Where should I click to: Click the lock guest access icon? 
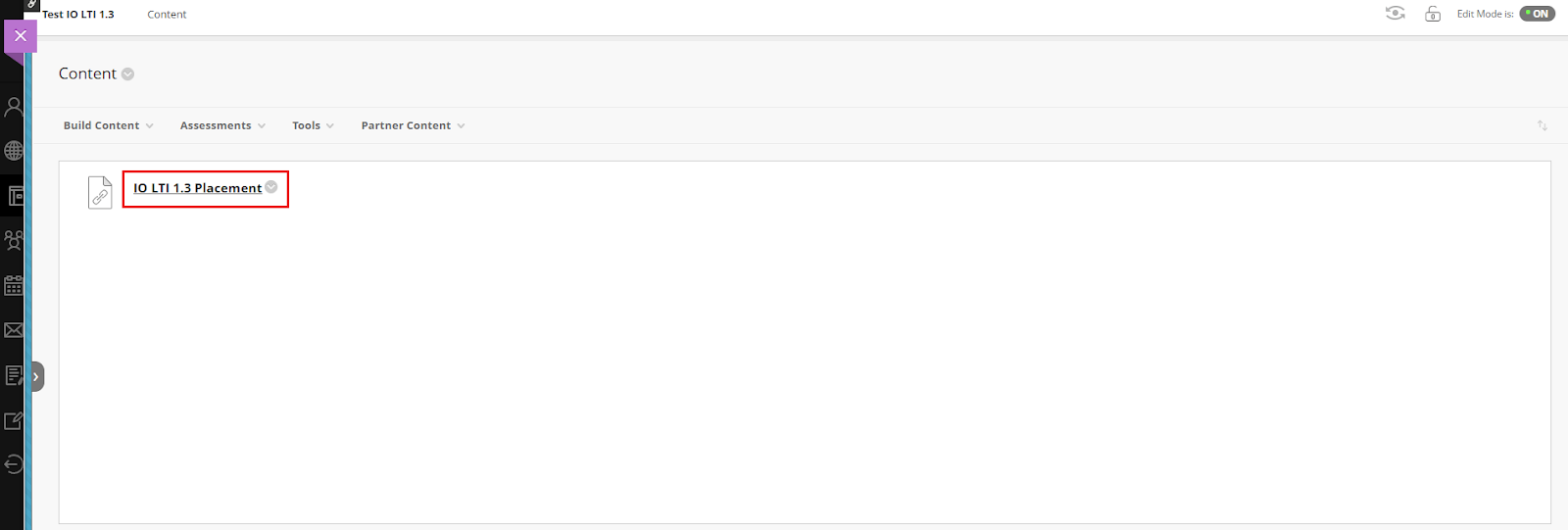[x=1433, y=14]
